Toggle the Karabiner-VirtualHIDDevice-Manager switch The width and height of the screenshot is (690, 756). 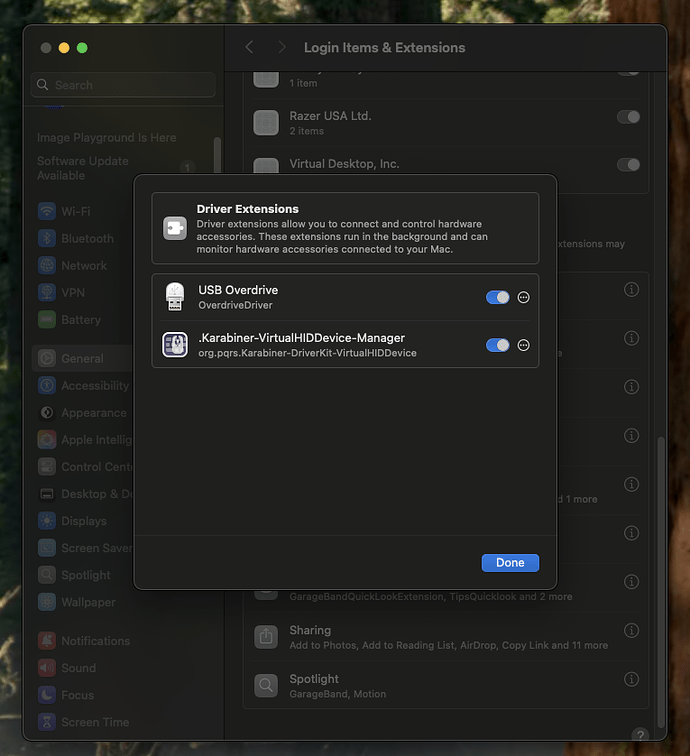coord(498,345)
